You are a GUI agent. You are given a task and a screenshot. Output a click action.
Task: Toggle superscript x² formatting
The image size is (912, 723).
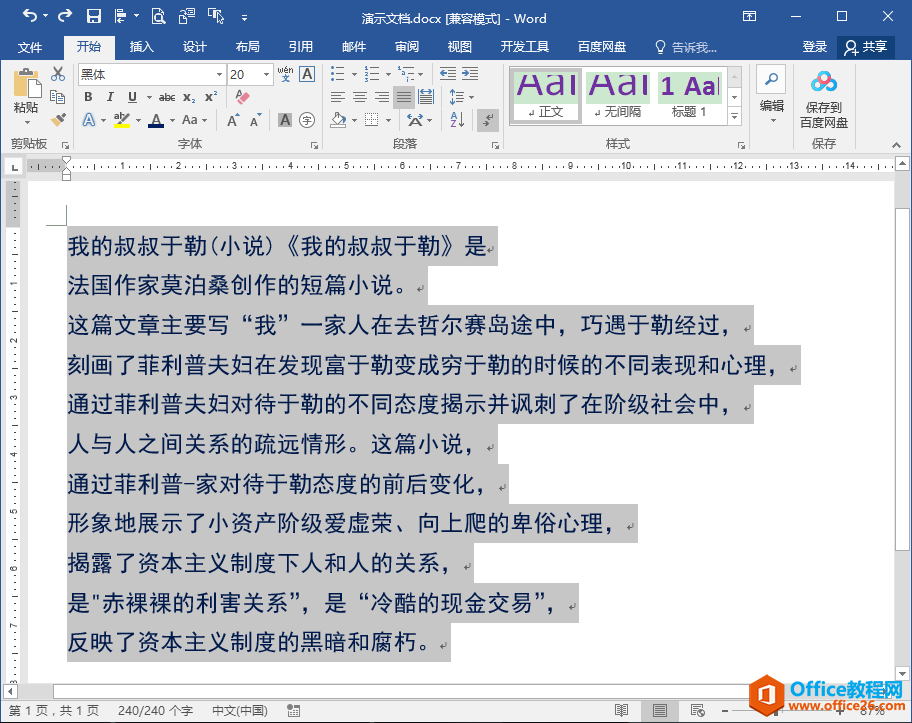[x=211, y=97]
